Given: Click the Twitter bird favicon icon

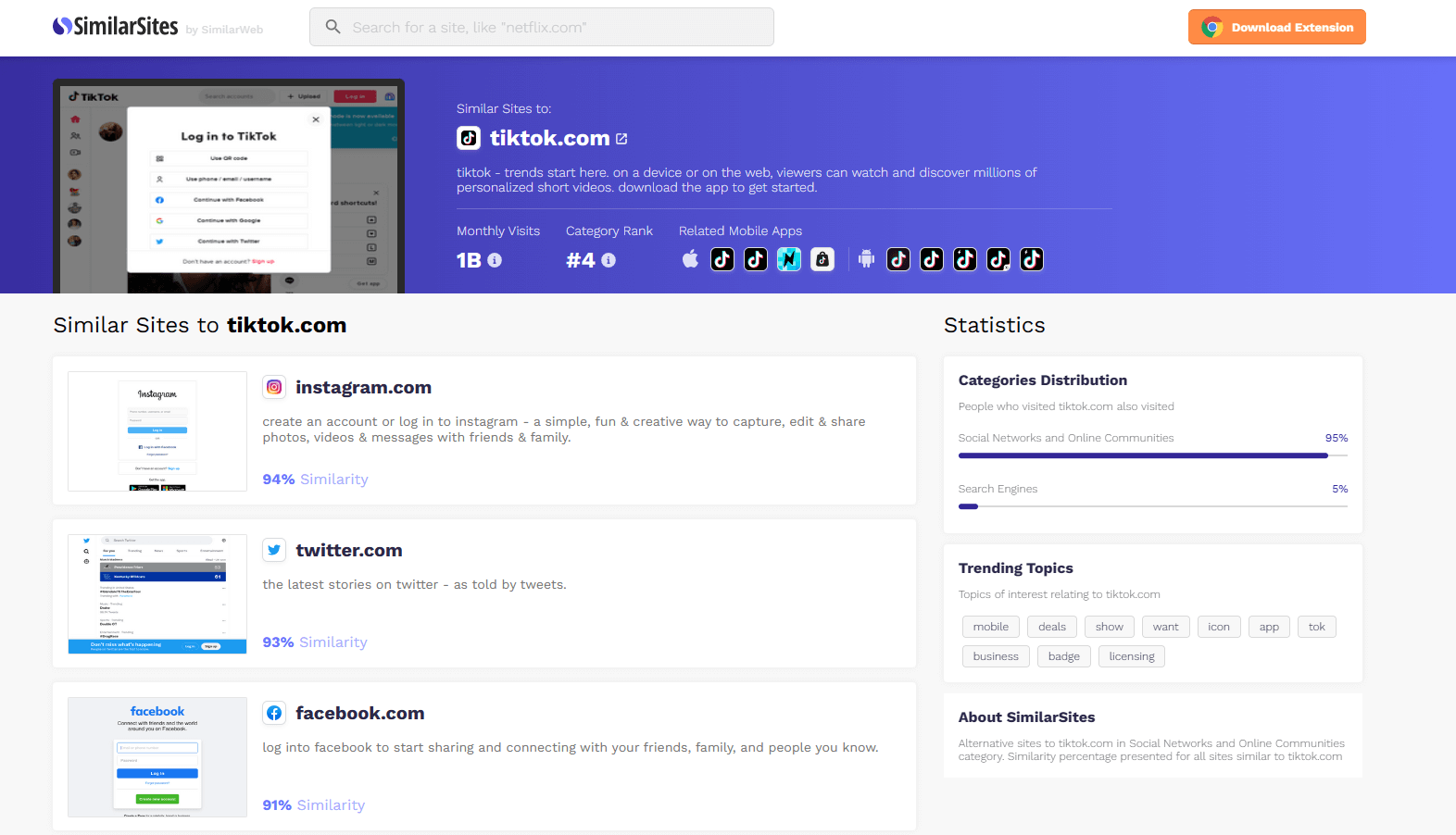Looking at the screenshot, I should click(x=274, y=550).
